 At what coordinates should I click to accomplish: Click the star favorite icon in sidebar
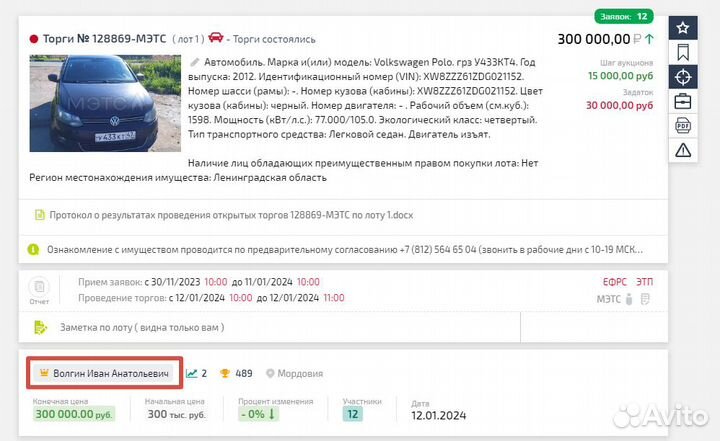[683, 28]
